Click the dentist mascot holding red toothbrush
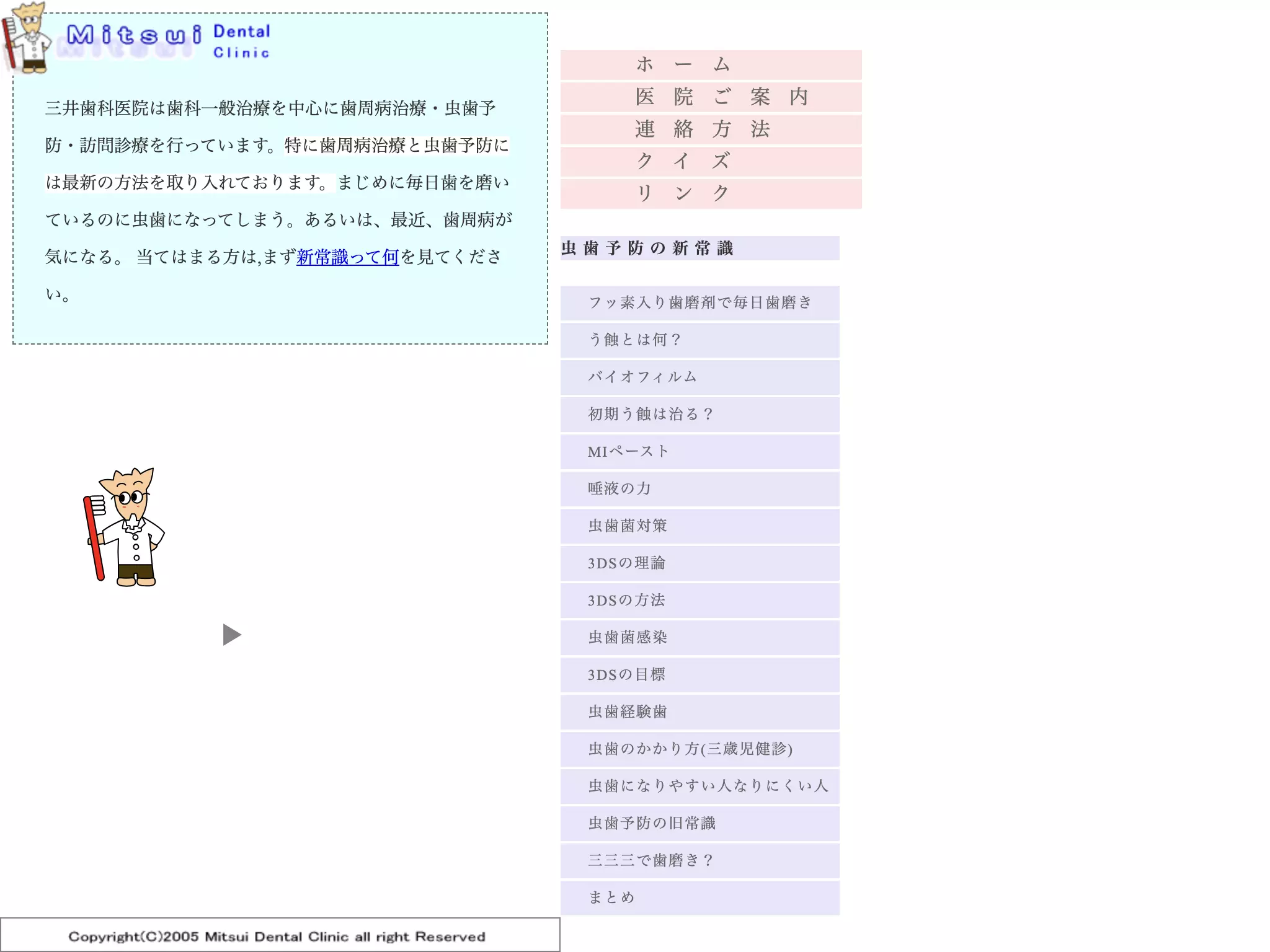The width and height of the screenshot is (1270, 952). pos(124,527)
